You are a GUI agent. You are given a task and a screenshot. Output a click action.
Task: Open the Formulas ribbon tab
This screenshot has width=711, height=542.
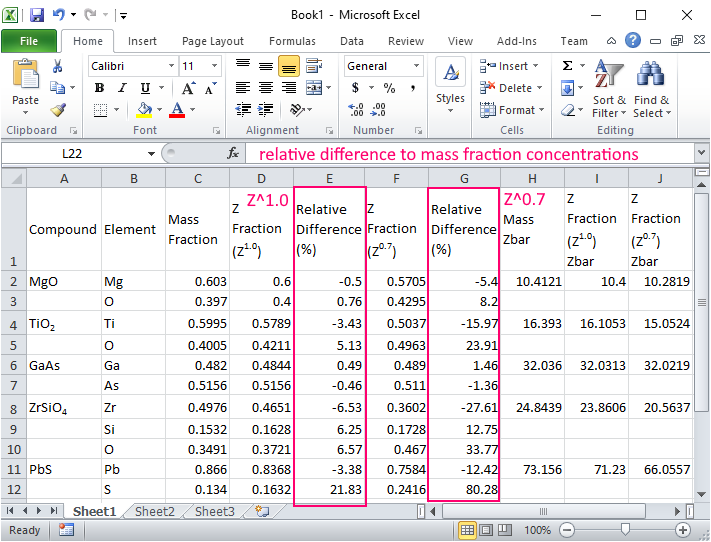[x=292, y=41]
